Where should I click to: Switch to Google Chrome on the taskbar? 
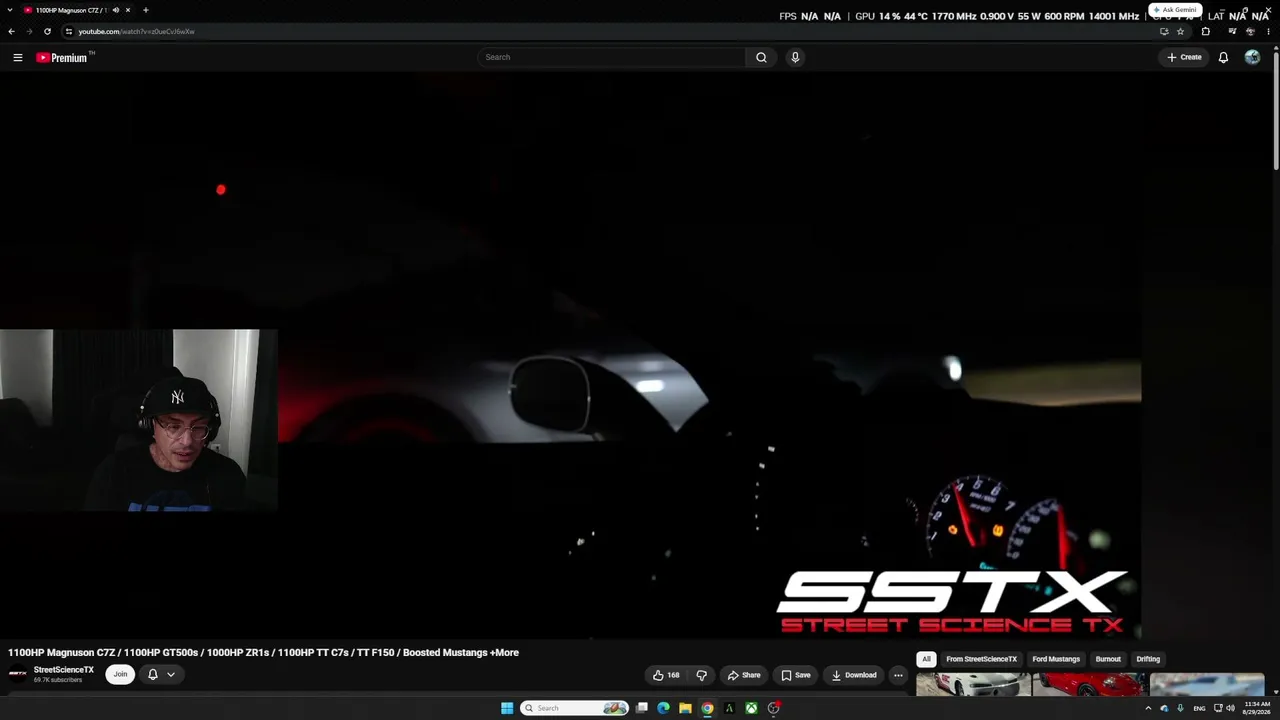pos(707,708)
